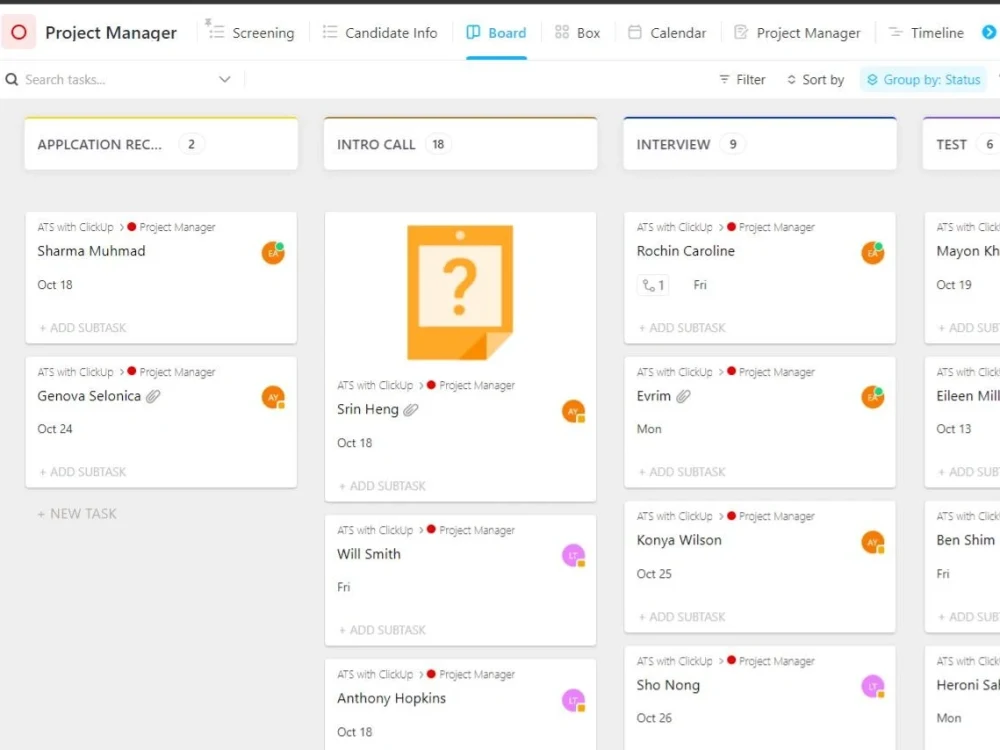Image resolution: width=1000 pixels, height=750 pixels.
Task: Click the subtask count icon on Rochin Caroline
Action: point(653,285)
